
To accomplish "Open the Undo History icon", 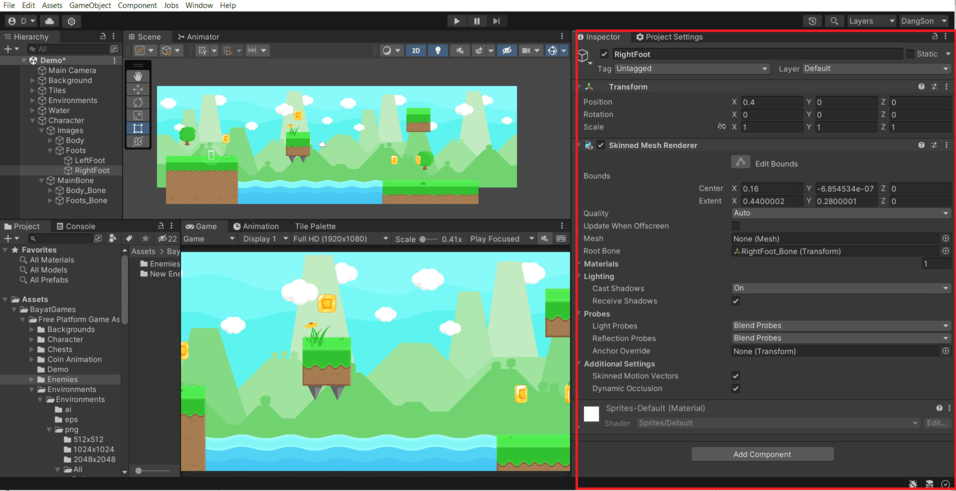I will tap(812, 21).
